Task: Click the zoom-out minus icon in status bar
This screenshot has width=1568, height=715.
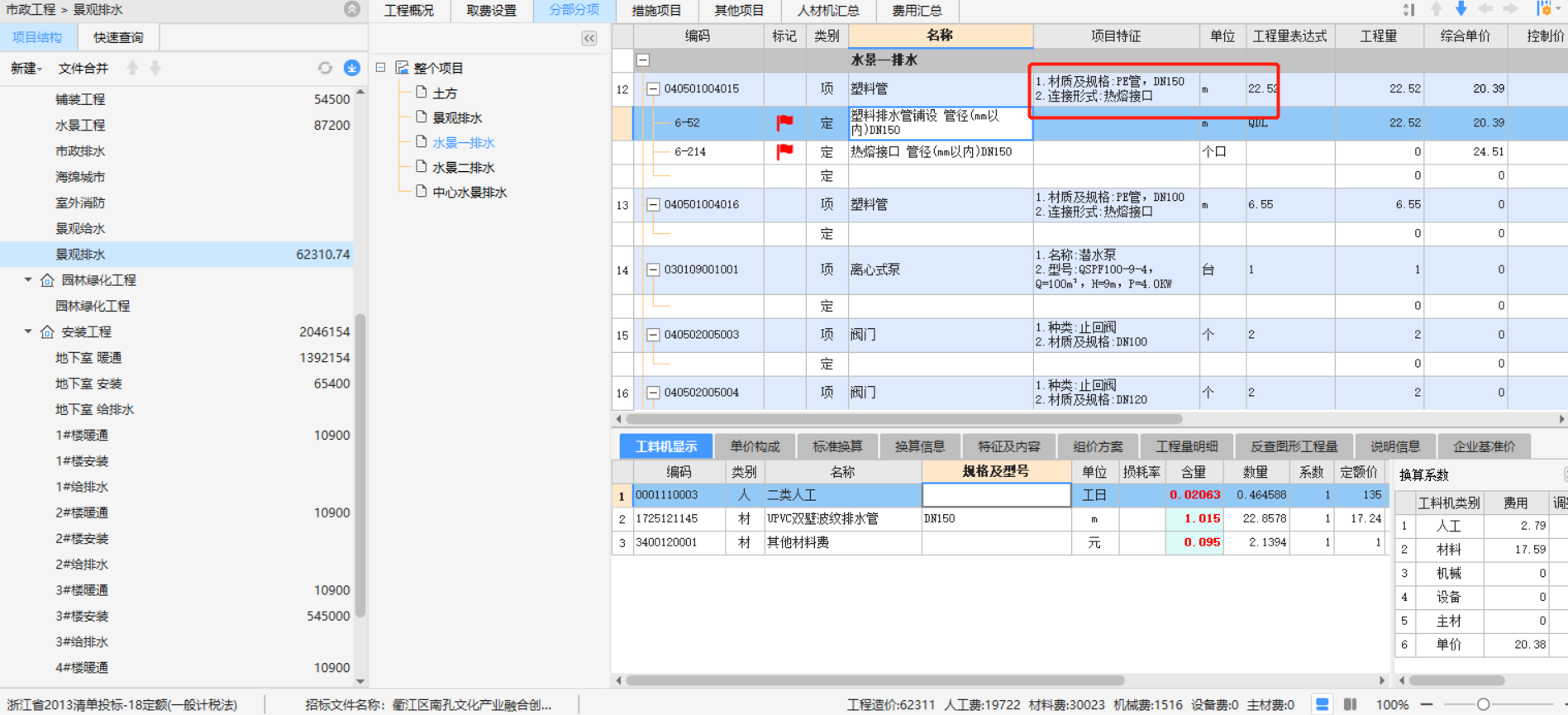Action: click(x=1427, y=704)
